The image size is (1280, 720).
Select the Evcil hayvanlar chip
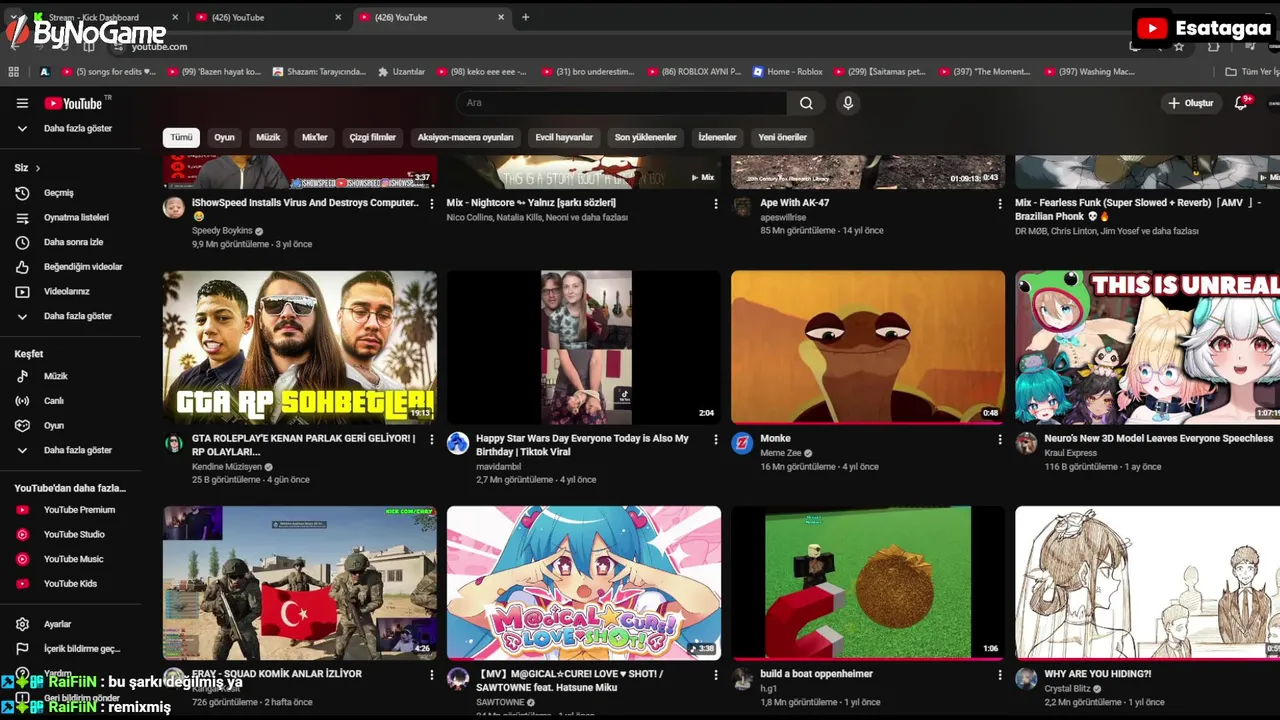pos(564,137)
